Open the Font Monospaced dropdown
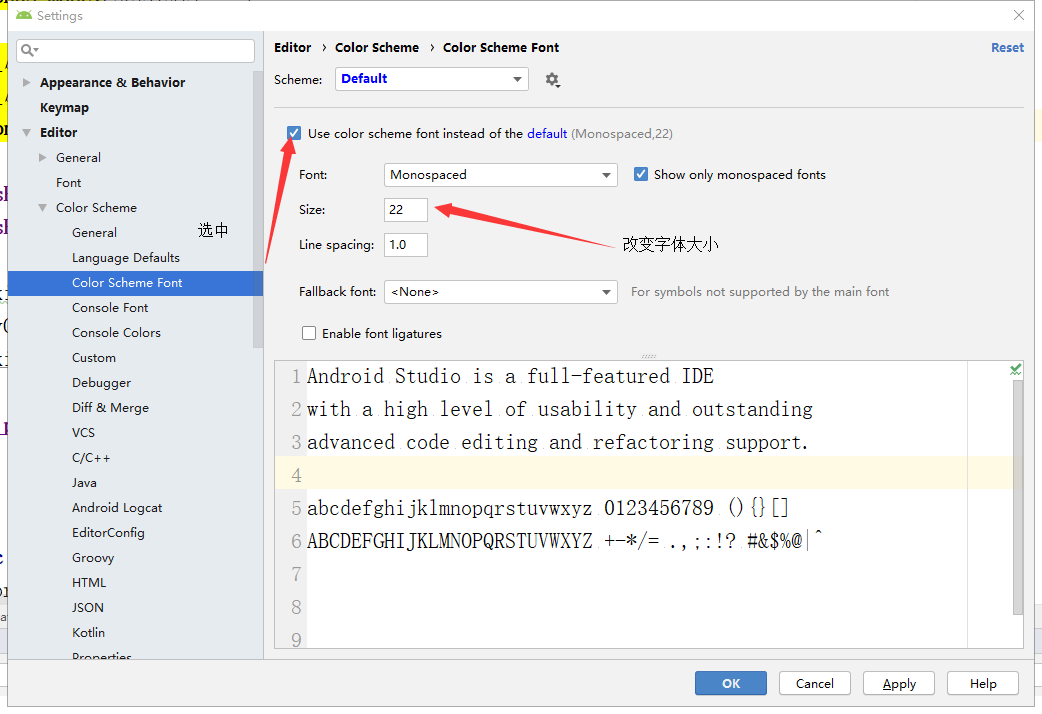 [x=500, y=175]
